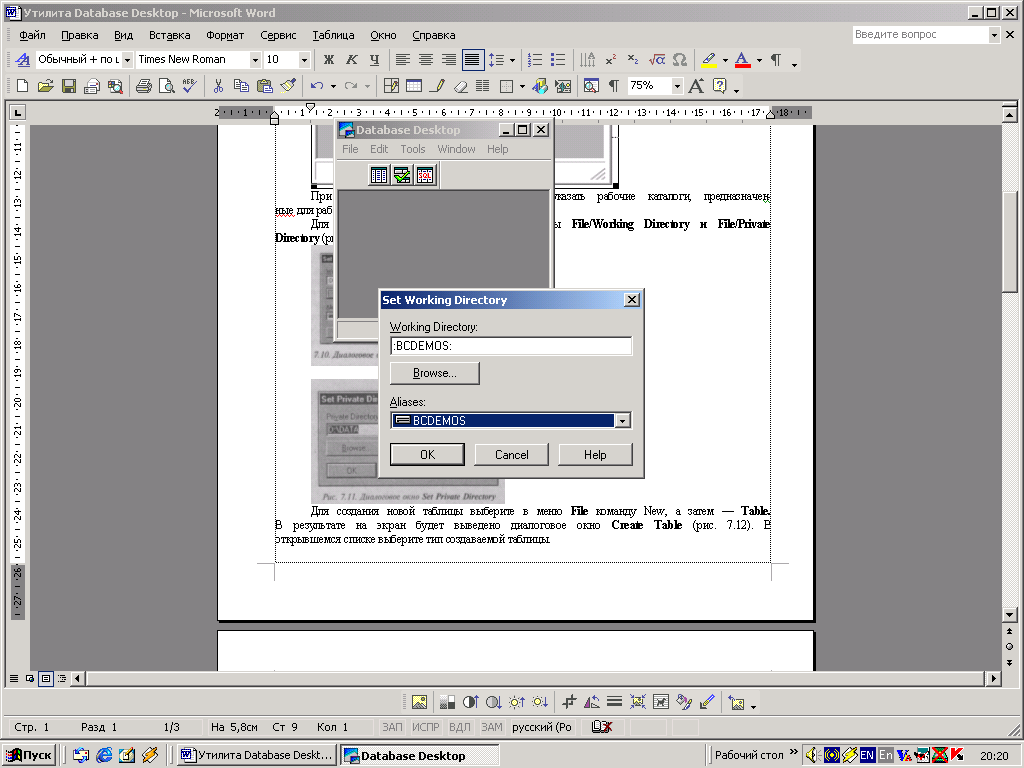Expand the Times New Roman font dropdown
Screen dimensions: 1024x768
[255, 60]
